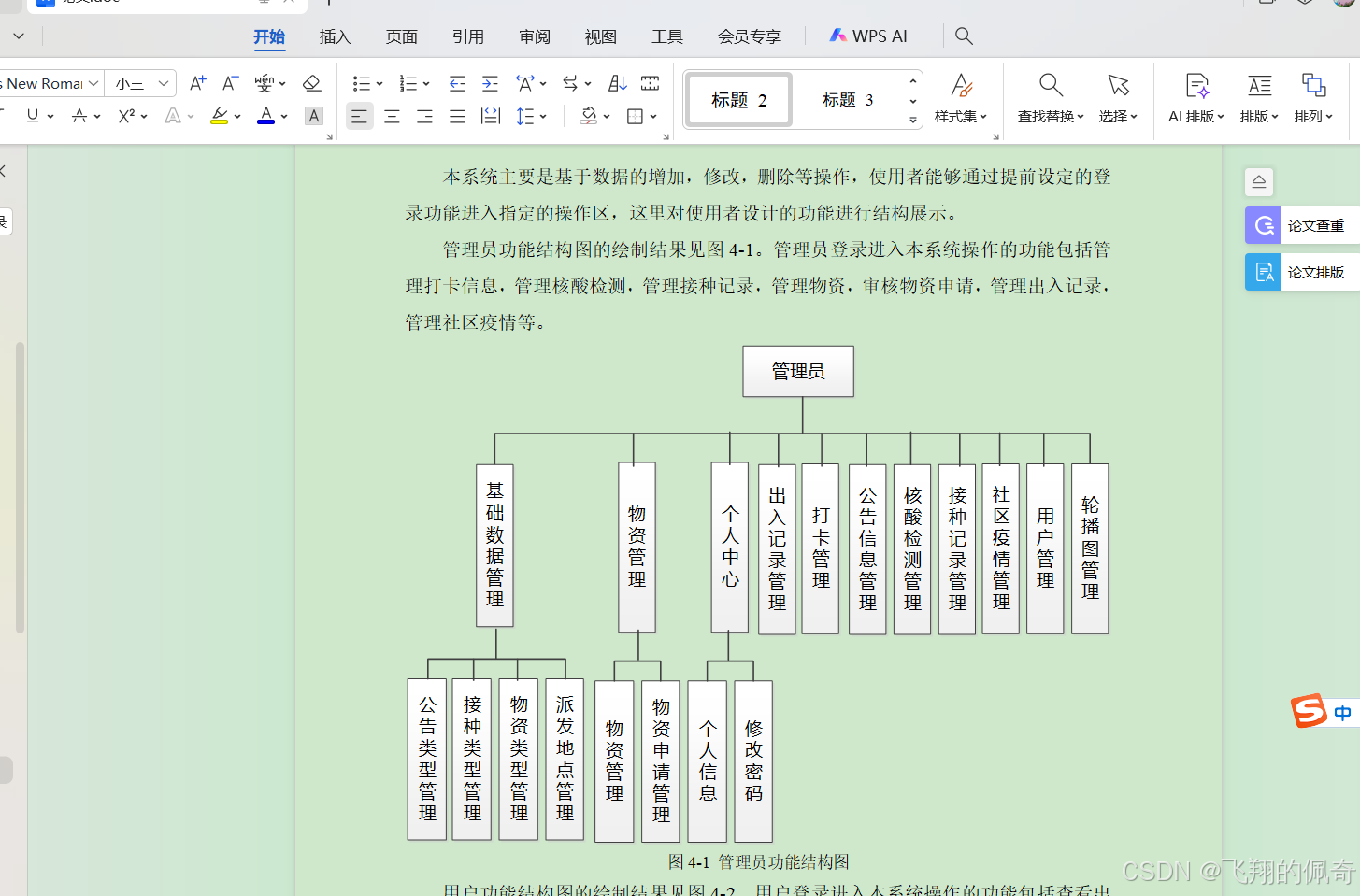The width and height of the screenshot is (1360, 896).
Task: Increase font size with the A+ icon
Action: pyautogui.click(x=197, y=83)
